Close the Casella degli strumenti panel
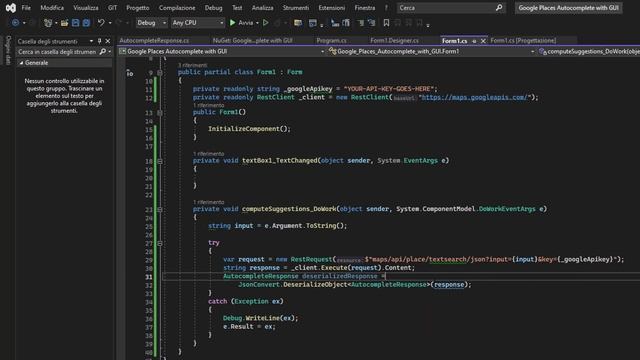This screenshot has height=360, width=640. point(108,41)
